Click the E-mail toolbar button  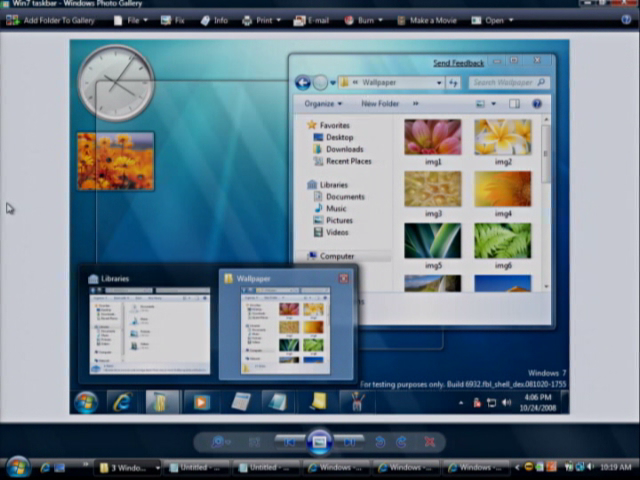tap(311, 20)
